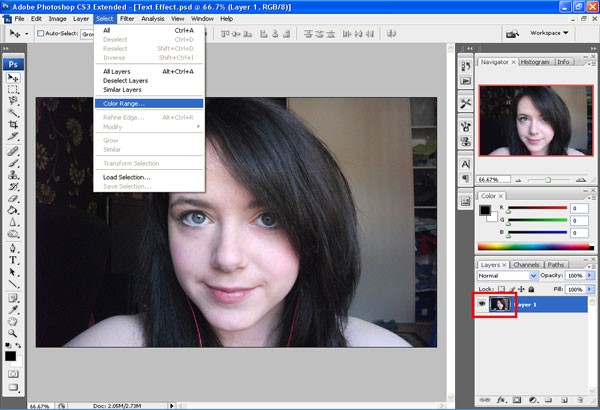Toggle lock image pixels
Screen dimensions: 600x410
[x=512, y=289]
